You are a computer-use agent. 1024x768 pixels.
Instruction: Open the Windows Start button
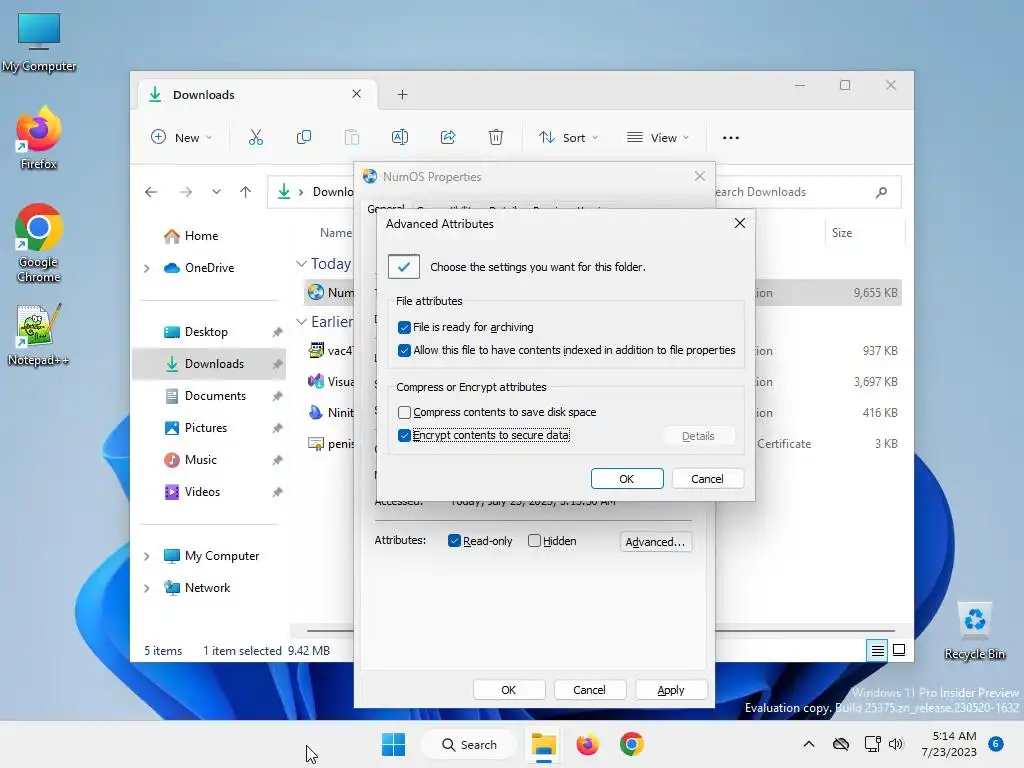click(x=393, y=744)
